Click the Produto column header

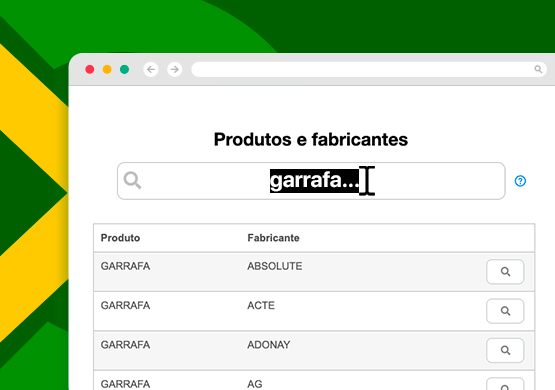click(120, 238)
